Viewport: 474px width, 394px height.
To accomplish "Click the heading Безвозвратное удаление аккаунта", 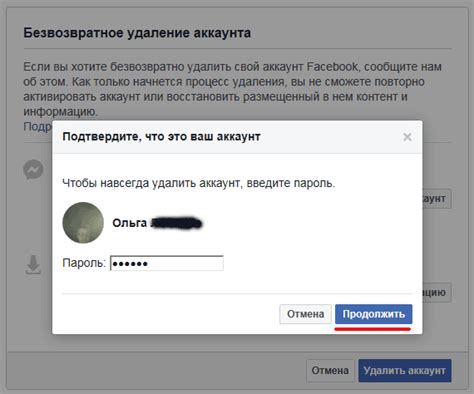I will pyautogui.click(x=137, y=33).
